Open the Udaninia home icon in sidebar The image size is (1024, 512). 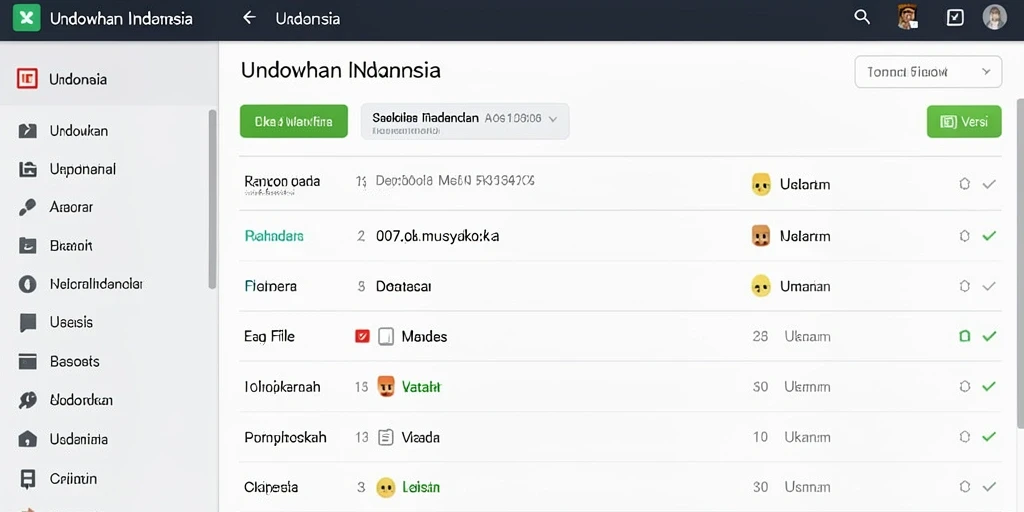[27, 439]
